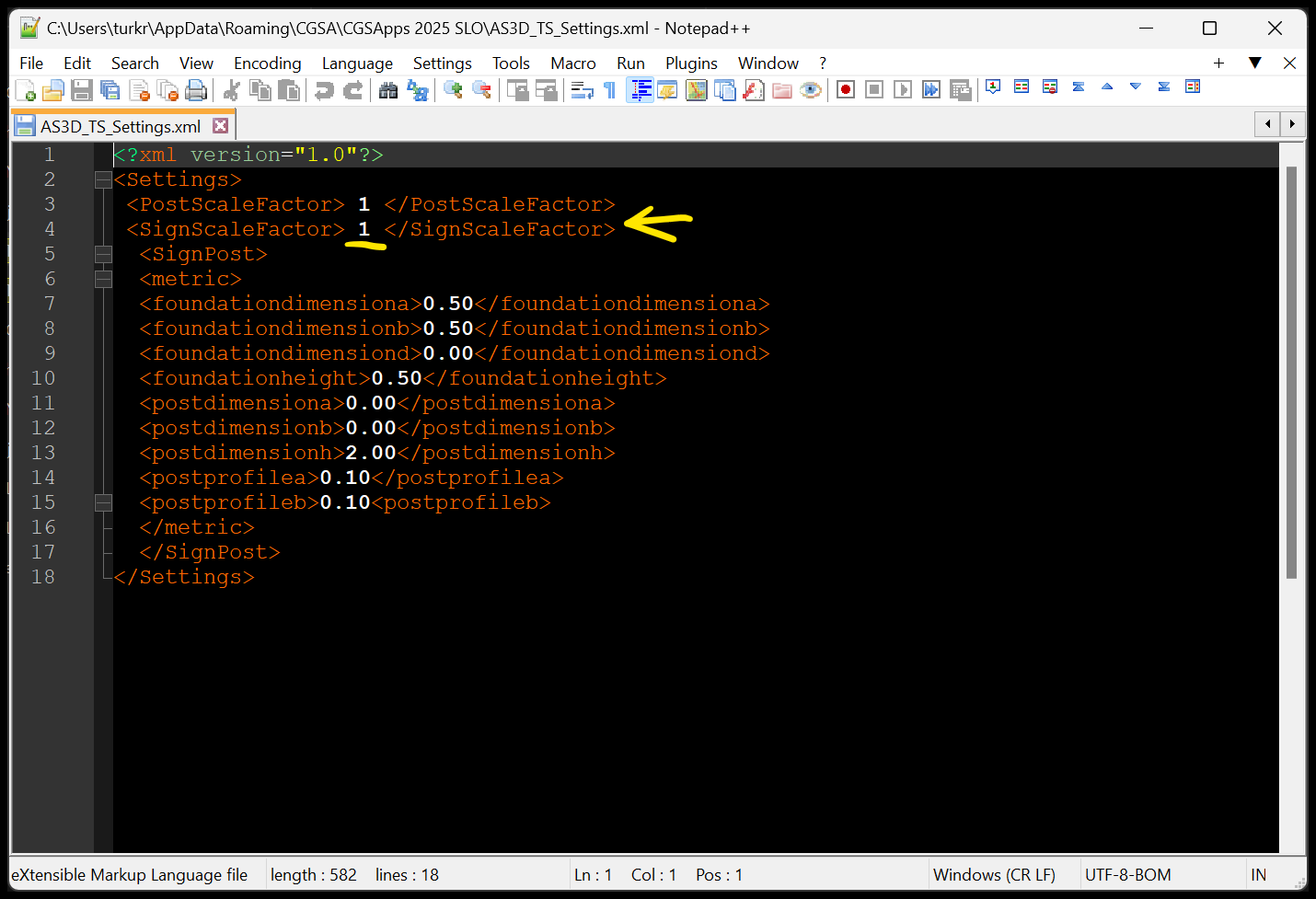Open the Plugins menu
Image resolution: width=1316 pixels, height=899 pixels.
[690, 63]
